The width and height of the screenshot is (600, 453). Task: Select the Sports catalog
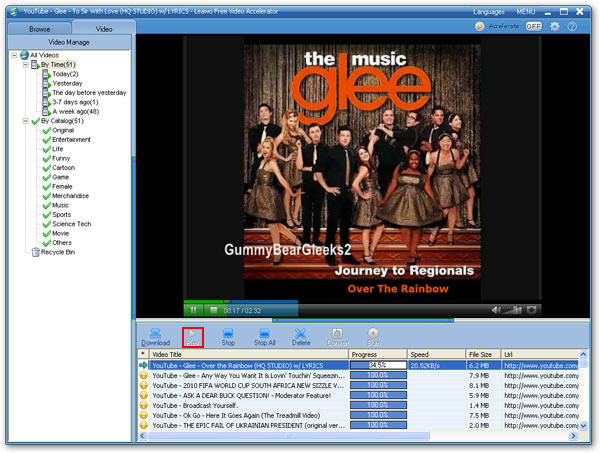(62, 215)
